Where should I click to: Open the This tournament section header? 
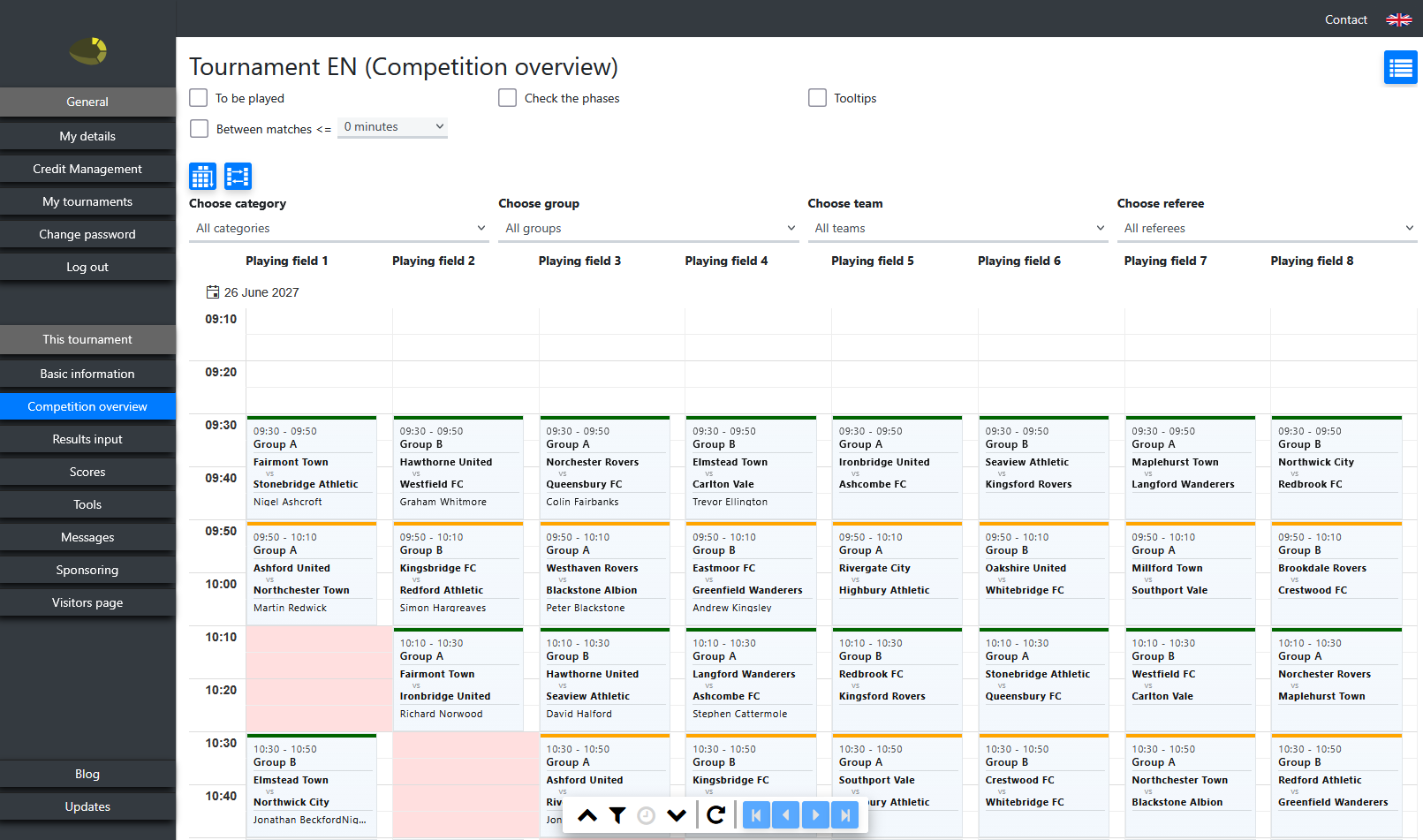point(87,339)
